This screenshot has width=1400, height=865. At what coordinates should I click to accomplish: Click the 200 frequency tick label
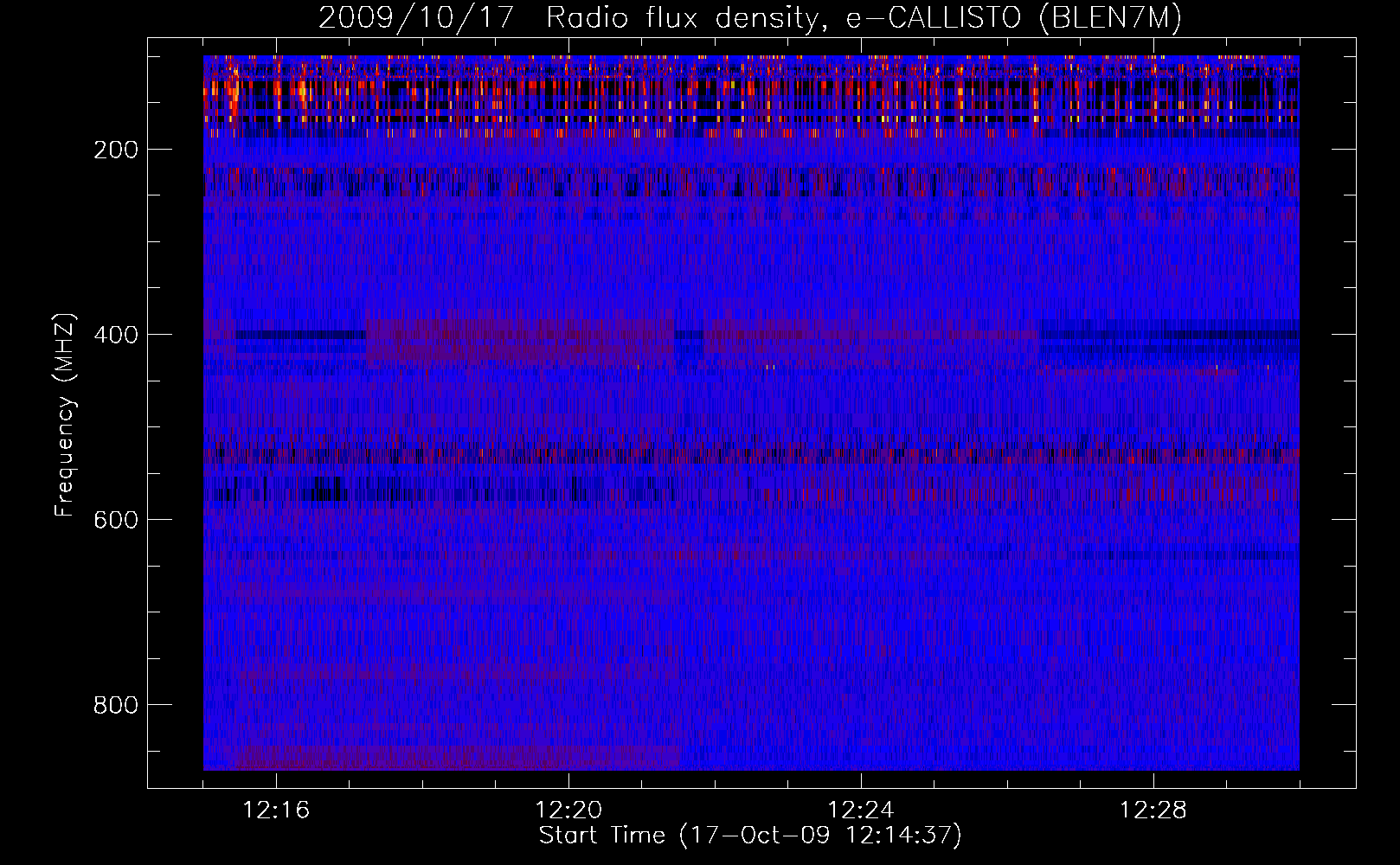pyautogui.click(x=116, y=150)
